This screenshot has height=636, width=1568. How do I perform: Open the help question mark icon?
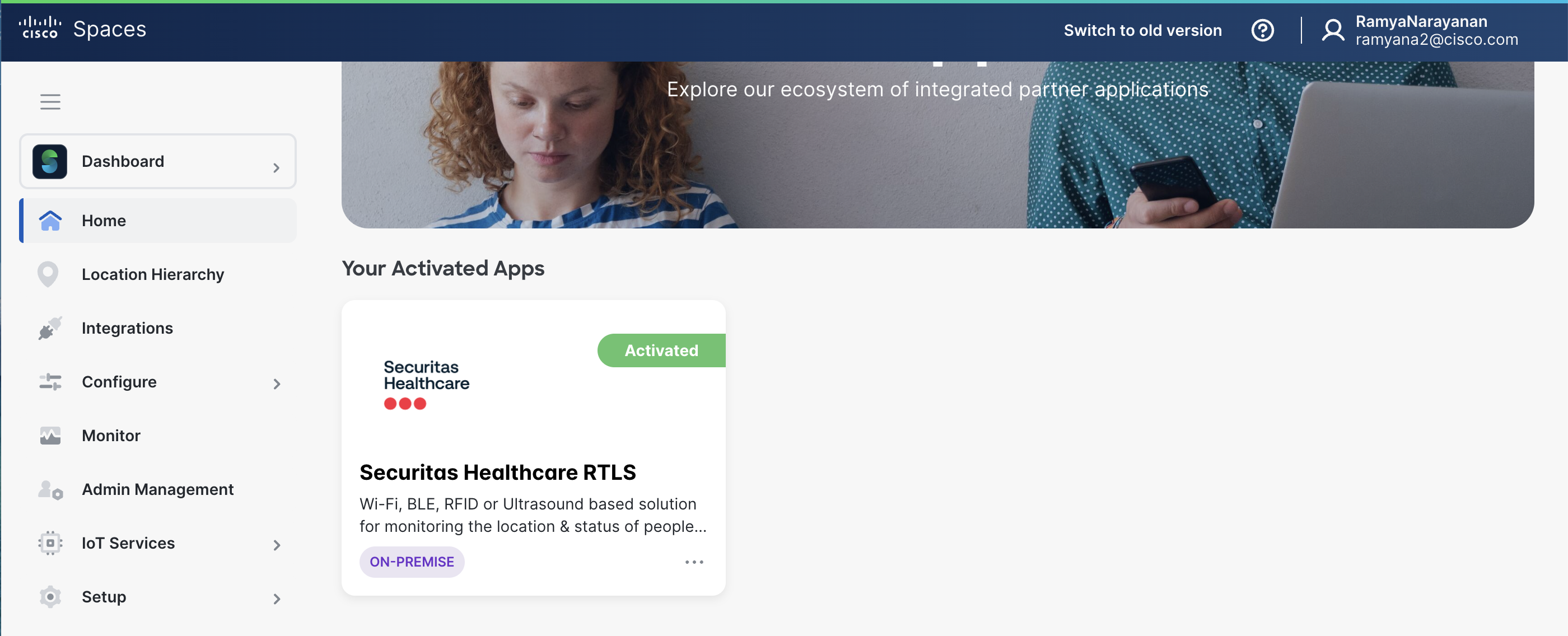pos(1262,30)
